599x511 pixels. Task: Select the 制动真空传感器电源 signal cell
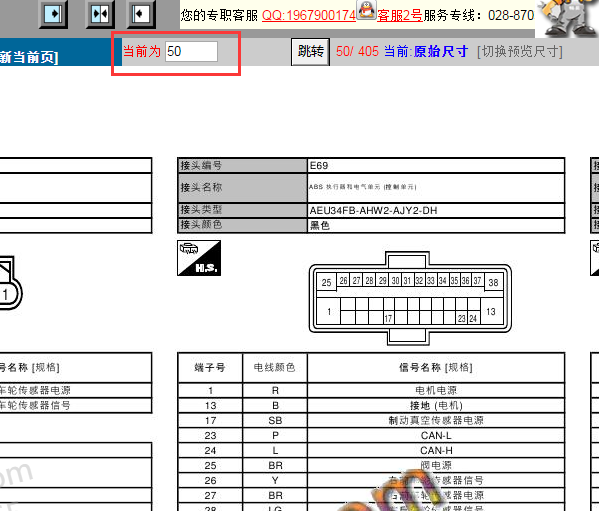click(x=436, y=420)
